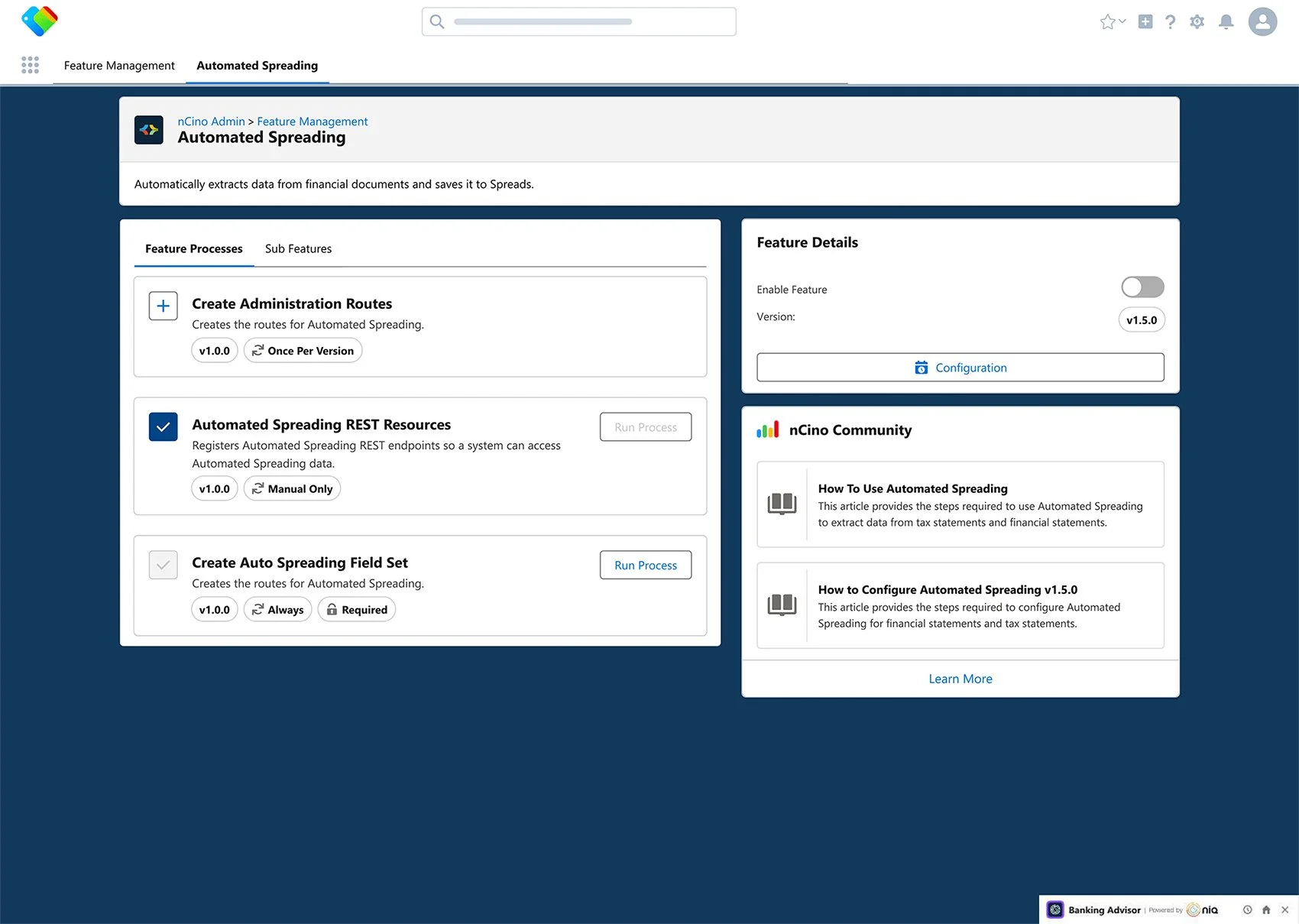Click the book icon for How To Use article
The width and height of the screenshot is (1299, 924).
coord(782,504)
